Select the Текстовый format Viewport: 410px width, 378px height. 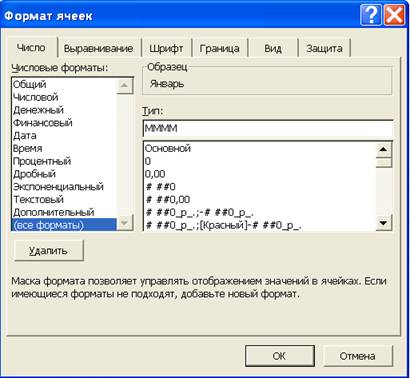64,199
